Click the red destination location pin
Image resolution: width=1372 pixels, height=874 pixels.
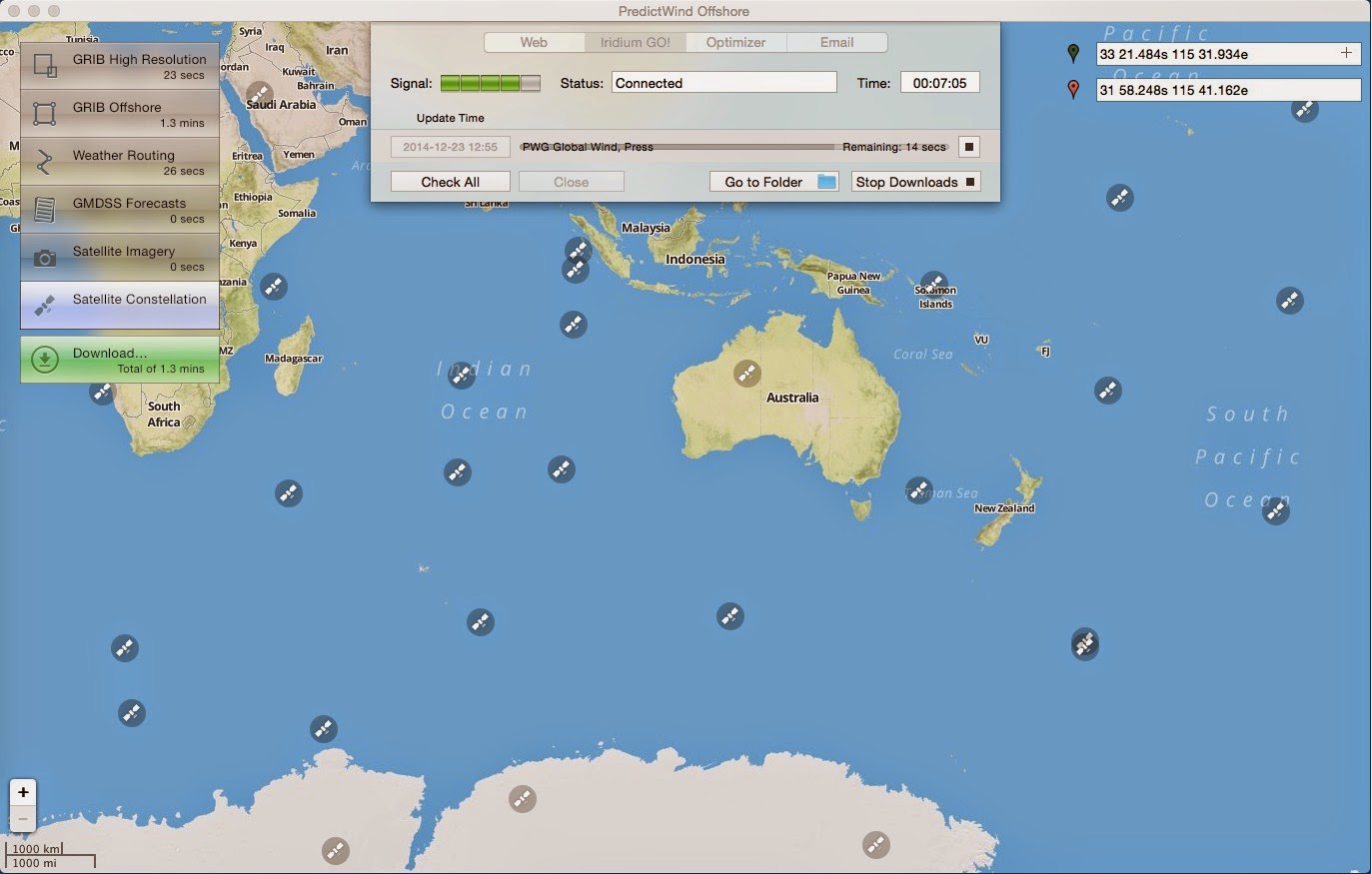click(x=1074, y=89)
